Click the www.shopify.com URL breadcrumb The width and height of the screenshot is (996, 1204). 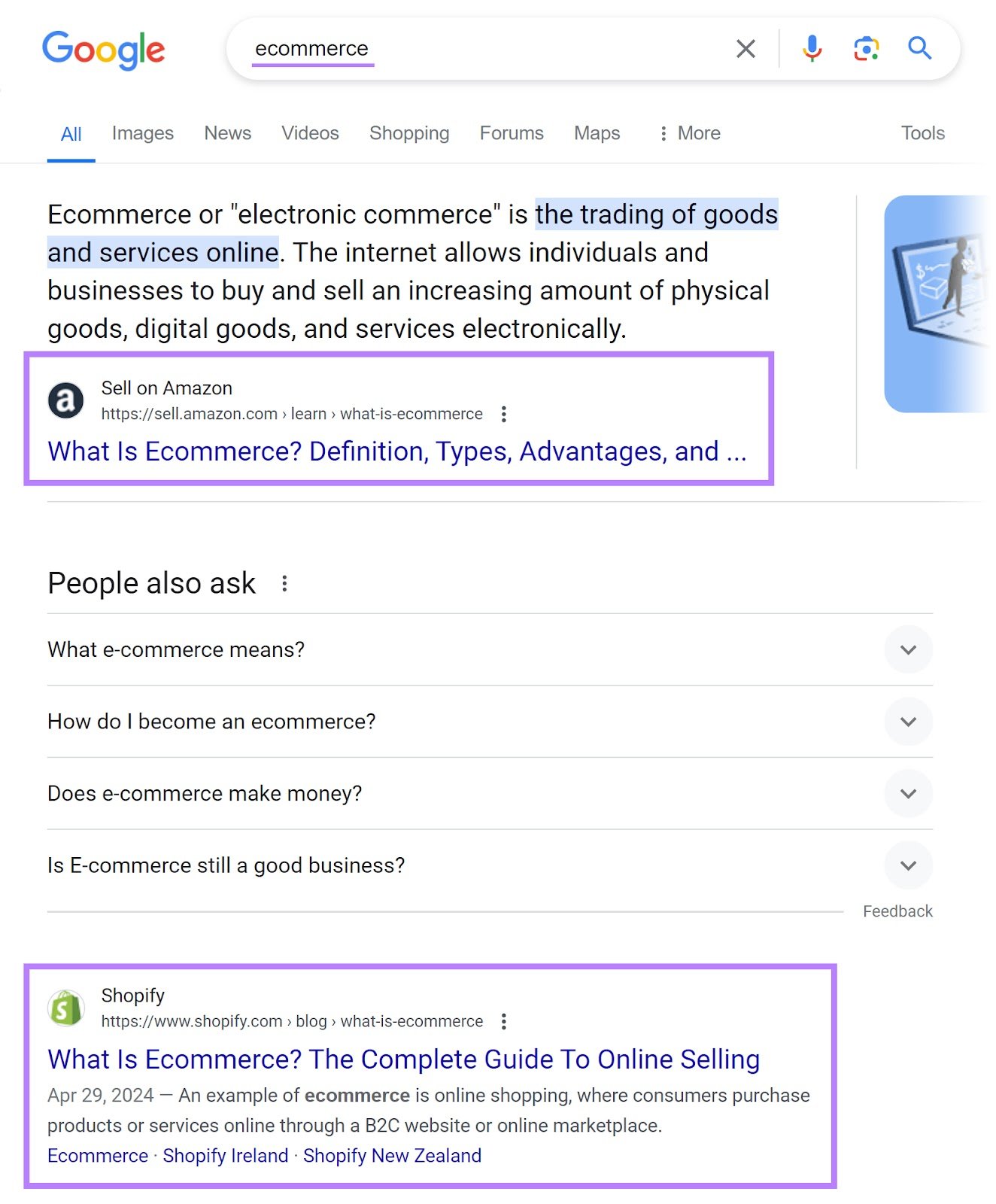[292, 1021]
